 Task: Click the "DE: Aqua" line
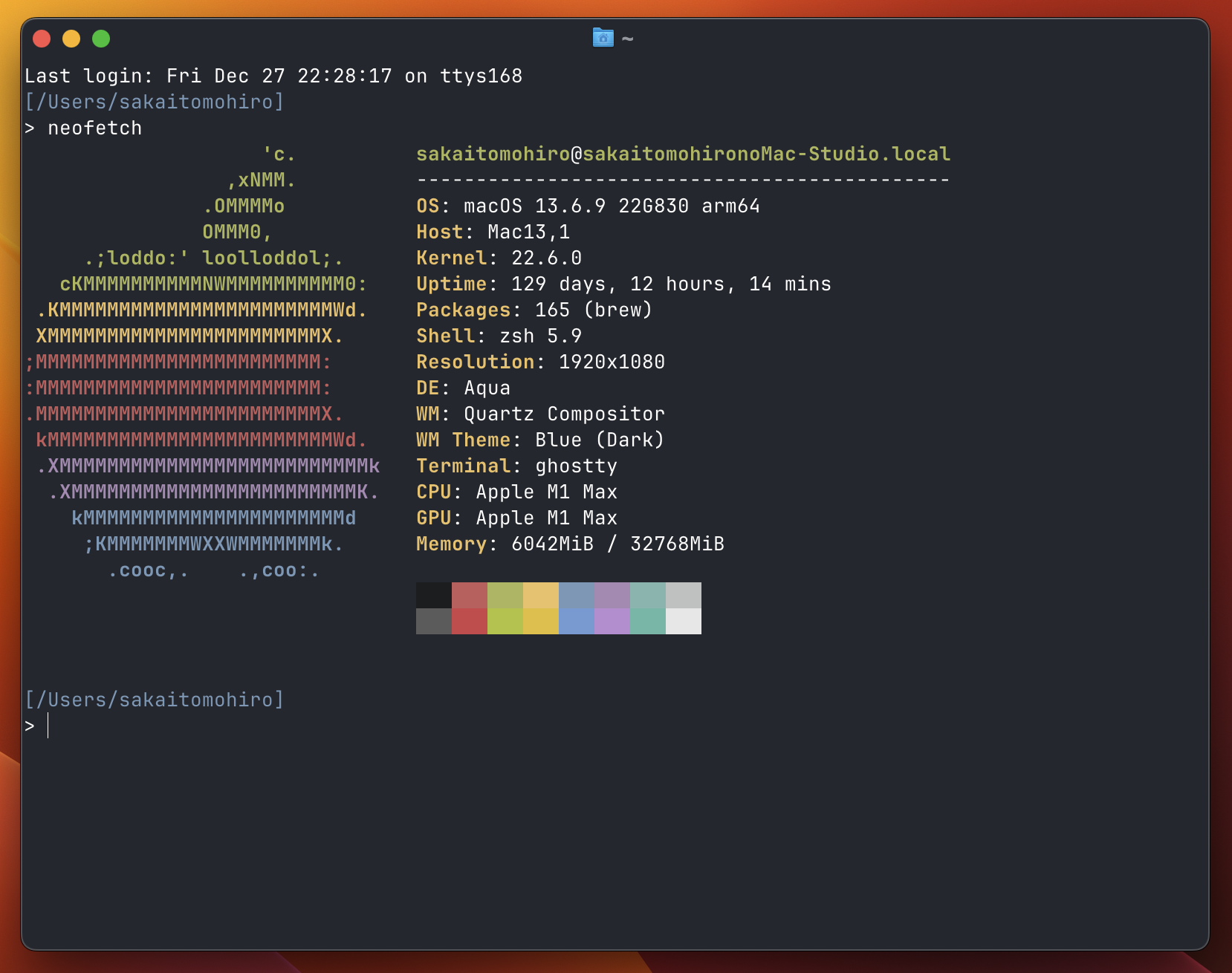[464, 388]
